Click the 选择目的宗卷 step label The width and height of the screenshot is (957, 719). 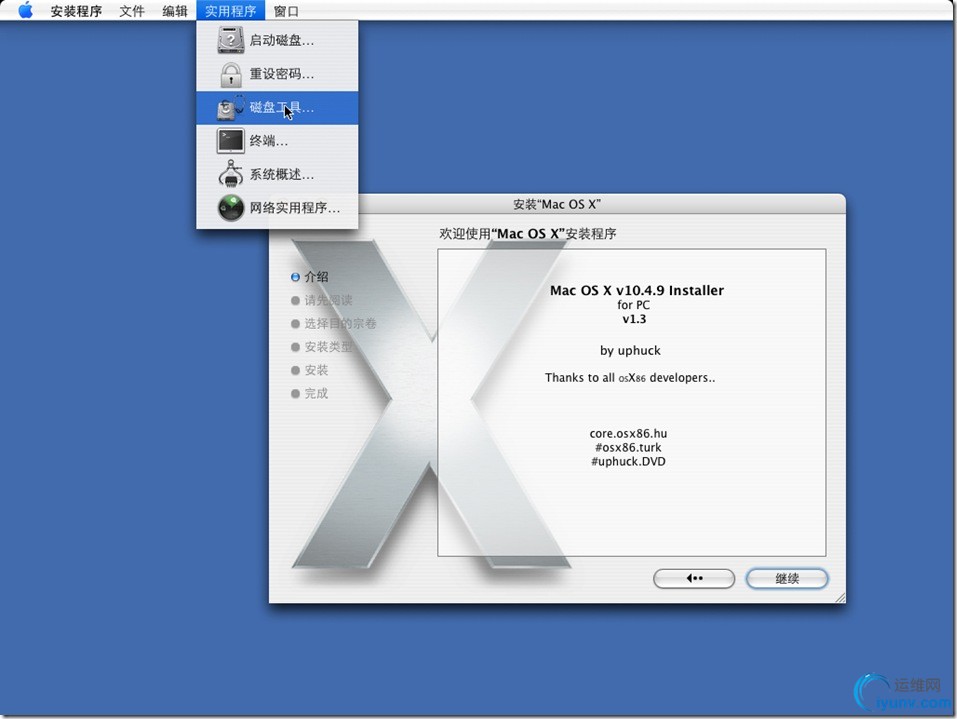coord(341,323)
